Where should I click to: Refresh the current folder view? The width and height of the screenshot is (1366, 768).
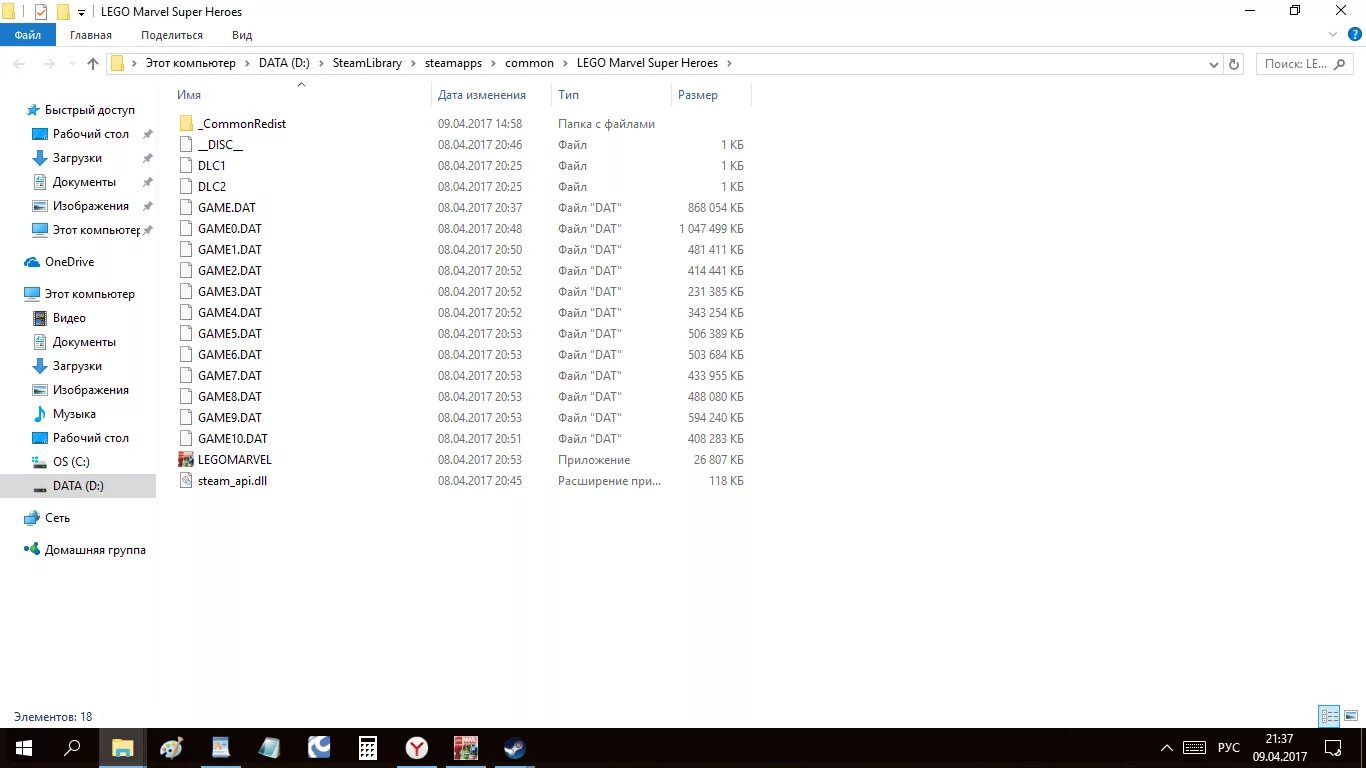pyautogui.click(x=1234, y=63)
